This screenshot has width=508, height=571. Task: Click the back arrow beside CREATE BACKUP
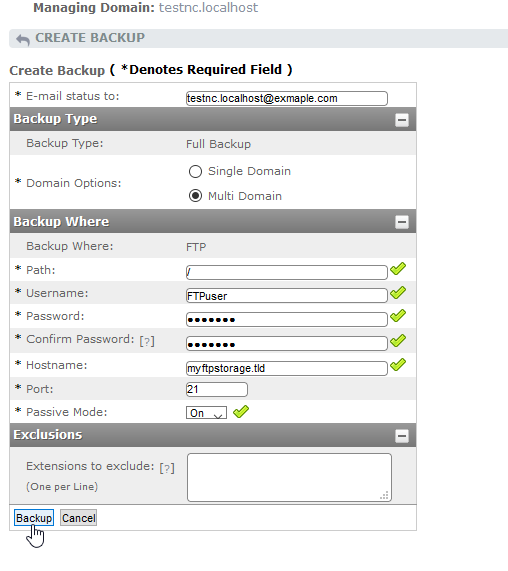(23, 39)
